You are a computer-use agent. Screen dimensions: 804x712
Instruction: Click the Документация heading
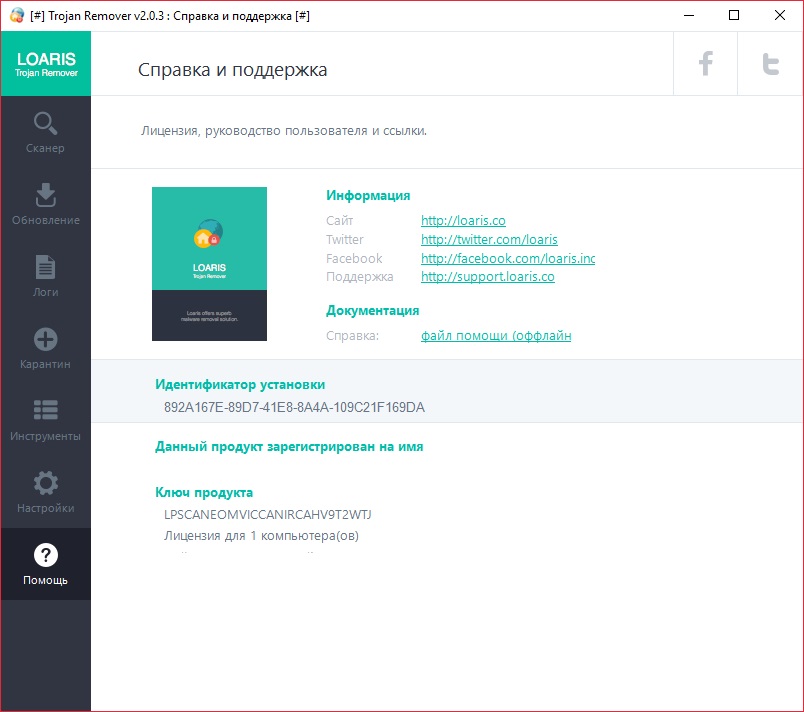[x=373, y=311]
